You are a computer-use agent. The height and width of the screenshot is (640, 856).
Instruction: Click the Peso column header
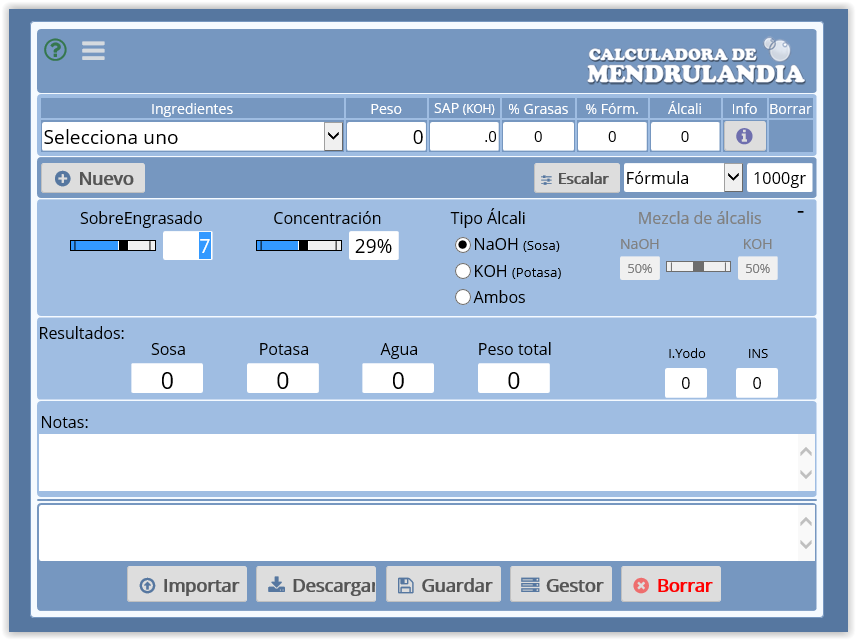click(386, 109)
